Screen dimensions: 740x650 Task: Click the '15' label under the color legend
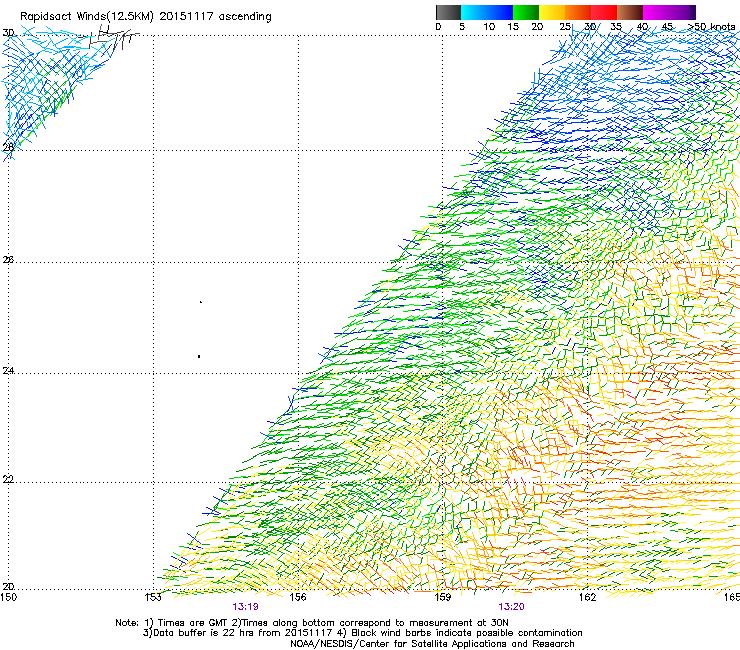513,27
